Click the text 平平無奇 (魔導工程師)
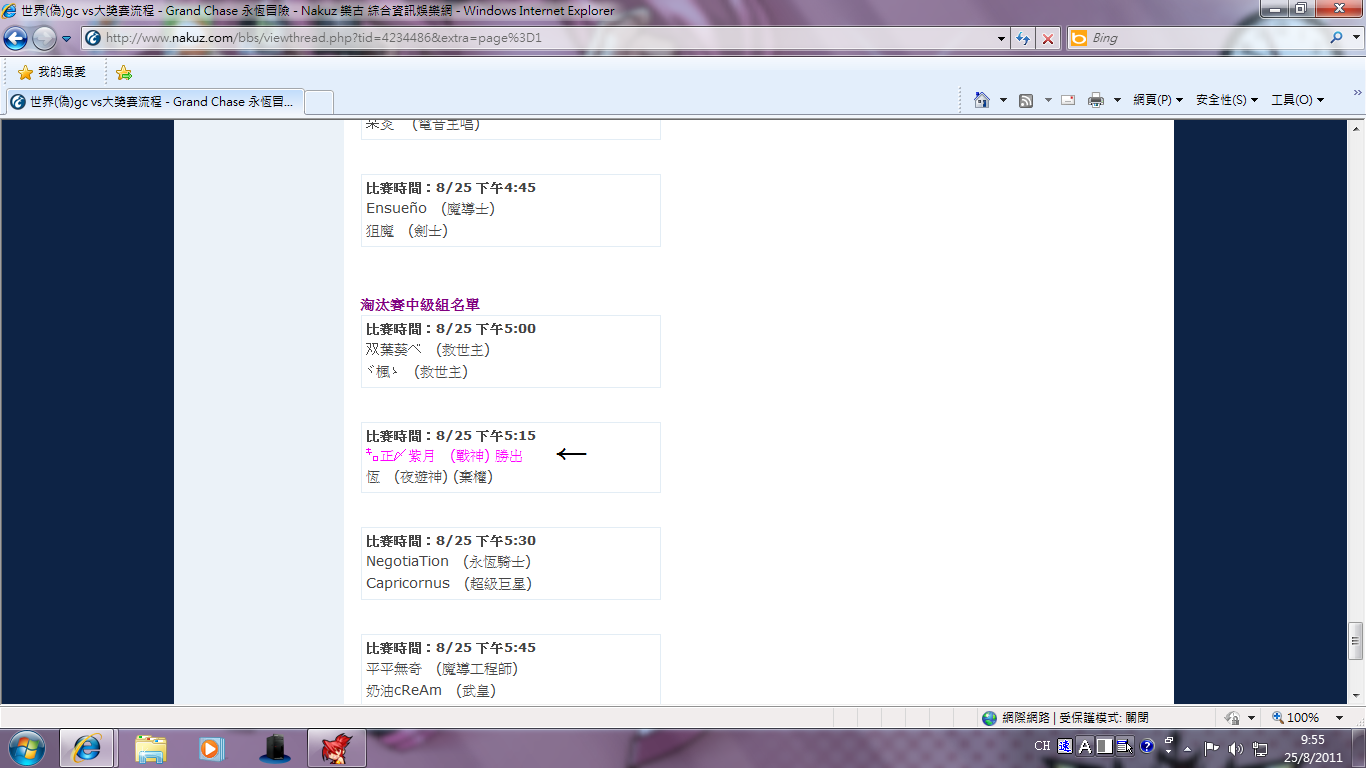The height and width of the screenshot is (768, 1366). tap(443, 669)
